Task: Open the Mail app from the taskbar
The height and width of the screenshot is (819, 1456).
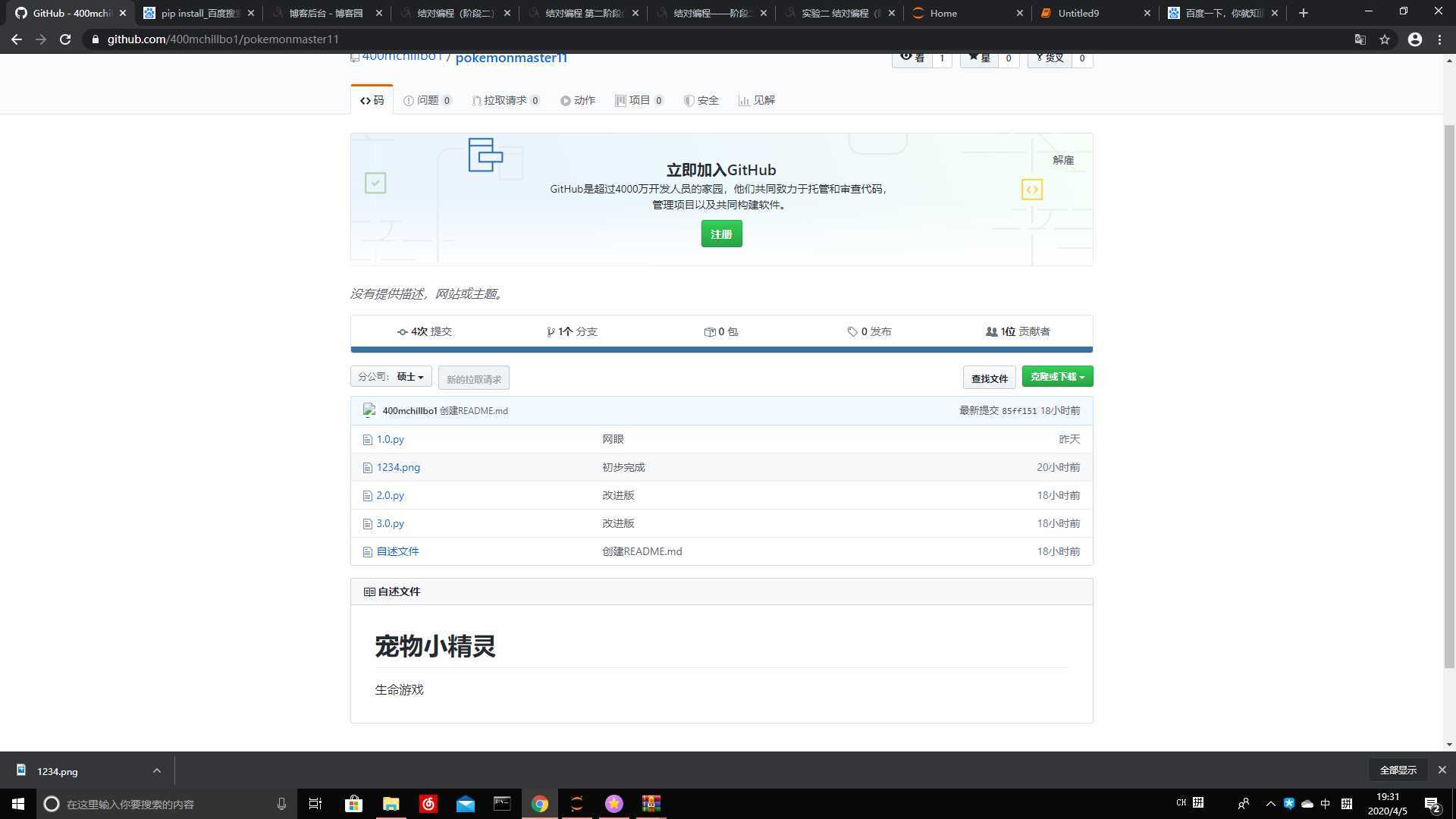Action: pyautogui.click(x=465, y=804)
